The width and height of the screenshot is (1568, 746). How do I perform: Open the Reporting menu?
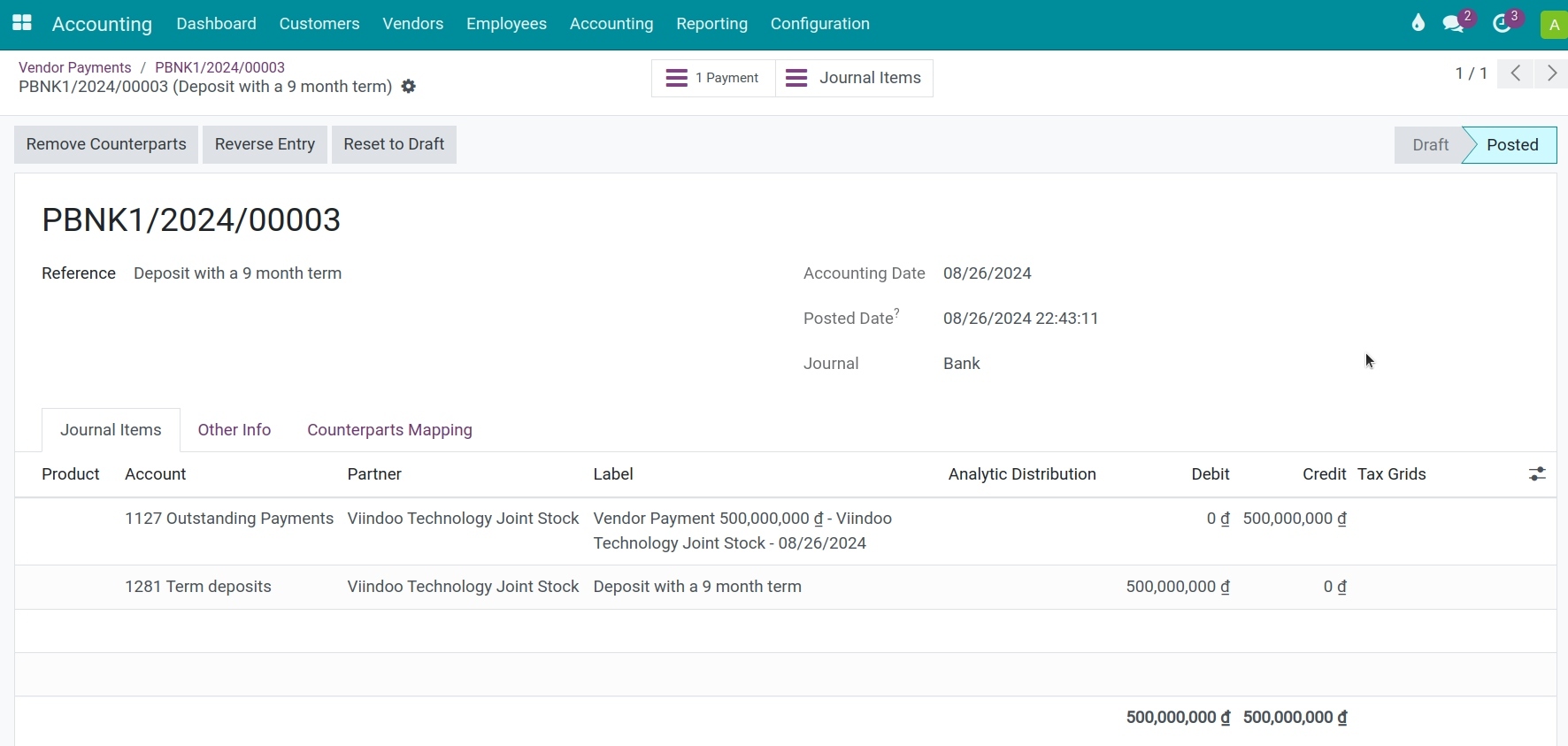[711, 24]
